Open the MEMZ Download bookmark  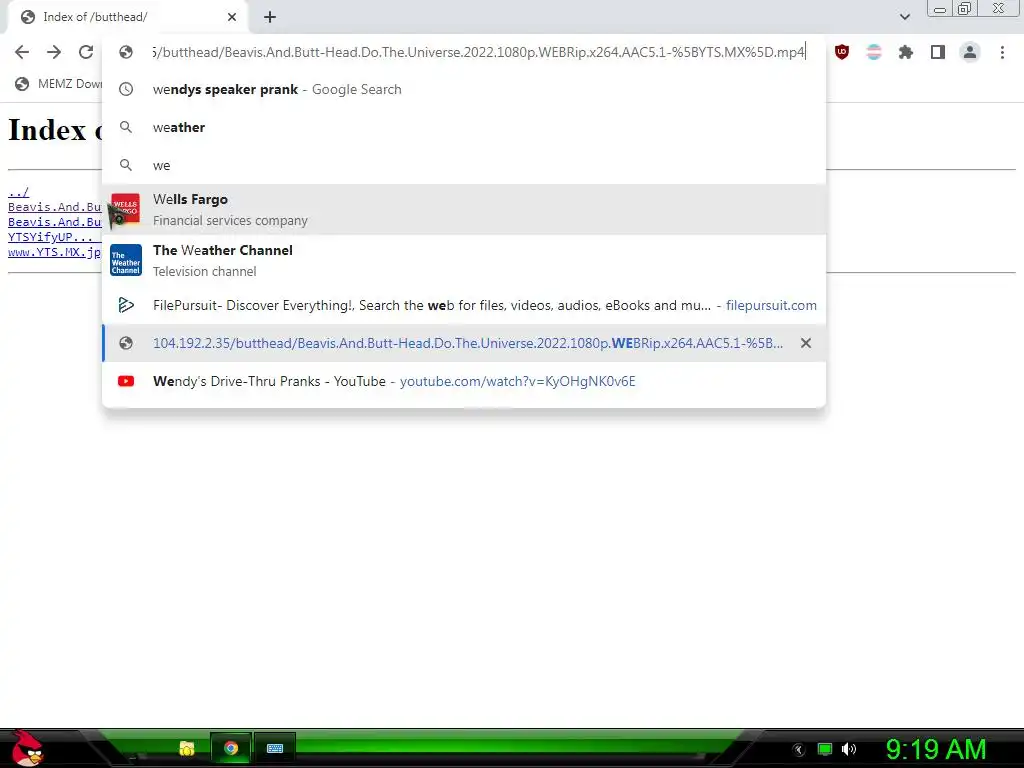pyautogui.click(x=59, y=84)
